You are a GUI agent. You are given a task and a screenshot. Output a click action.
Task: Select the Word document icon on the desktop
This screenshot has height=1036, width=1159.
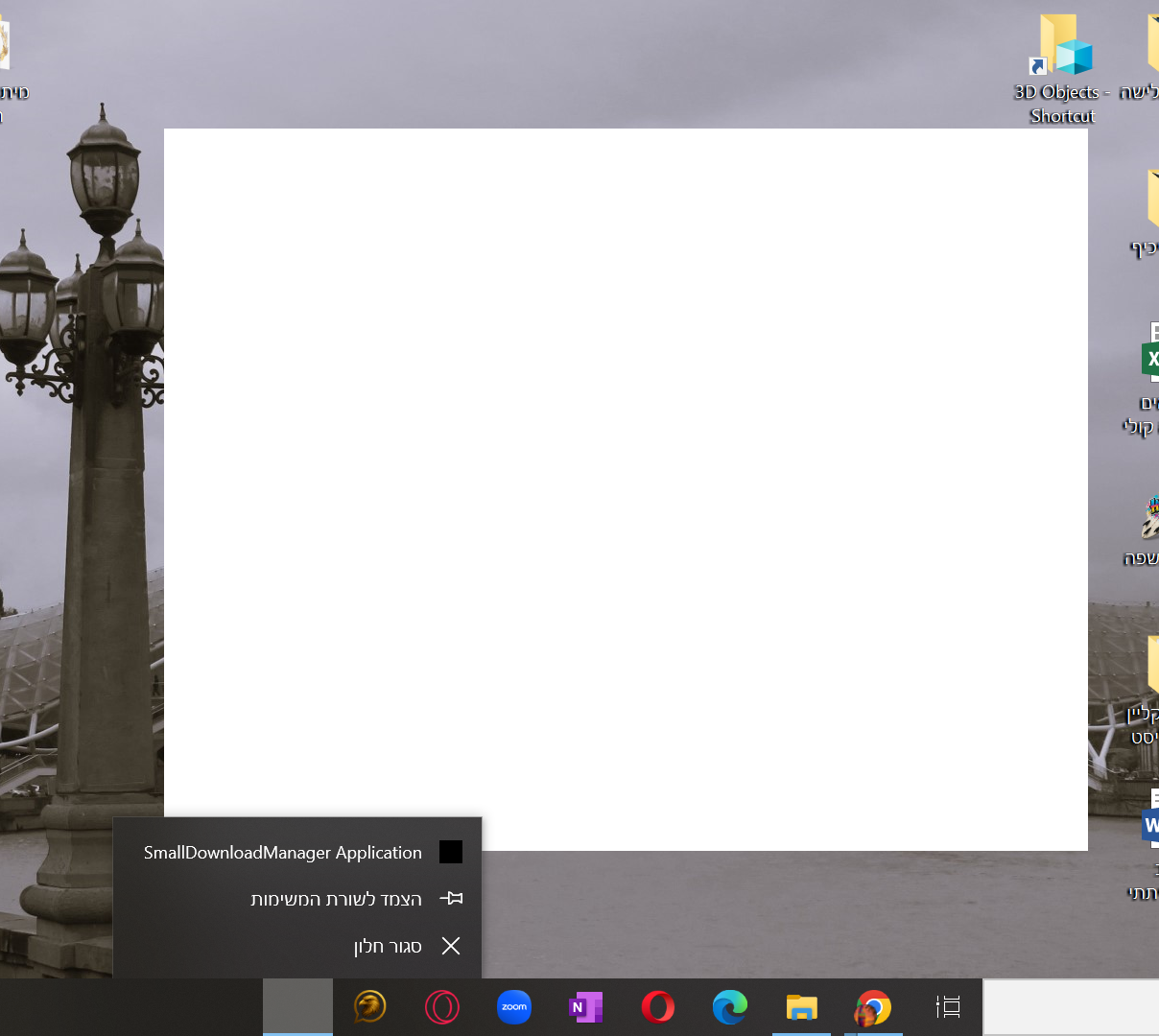tap(1150, 821)
